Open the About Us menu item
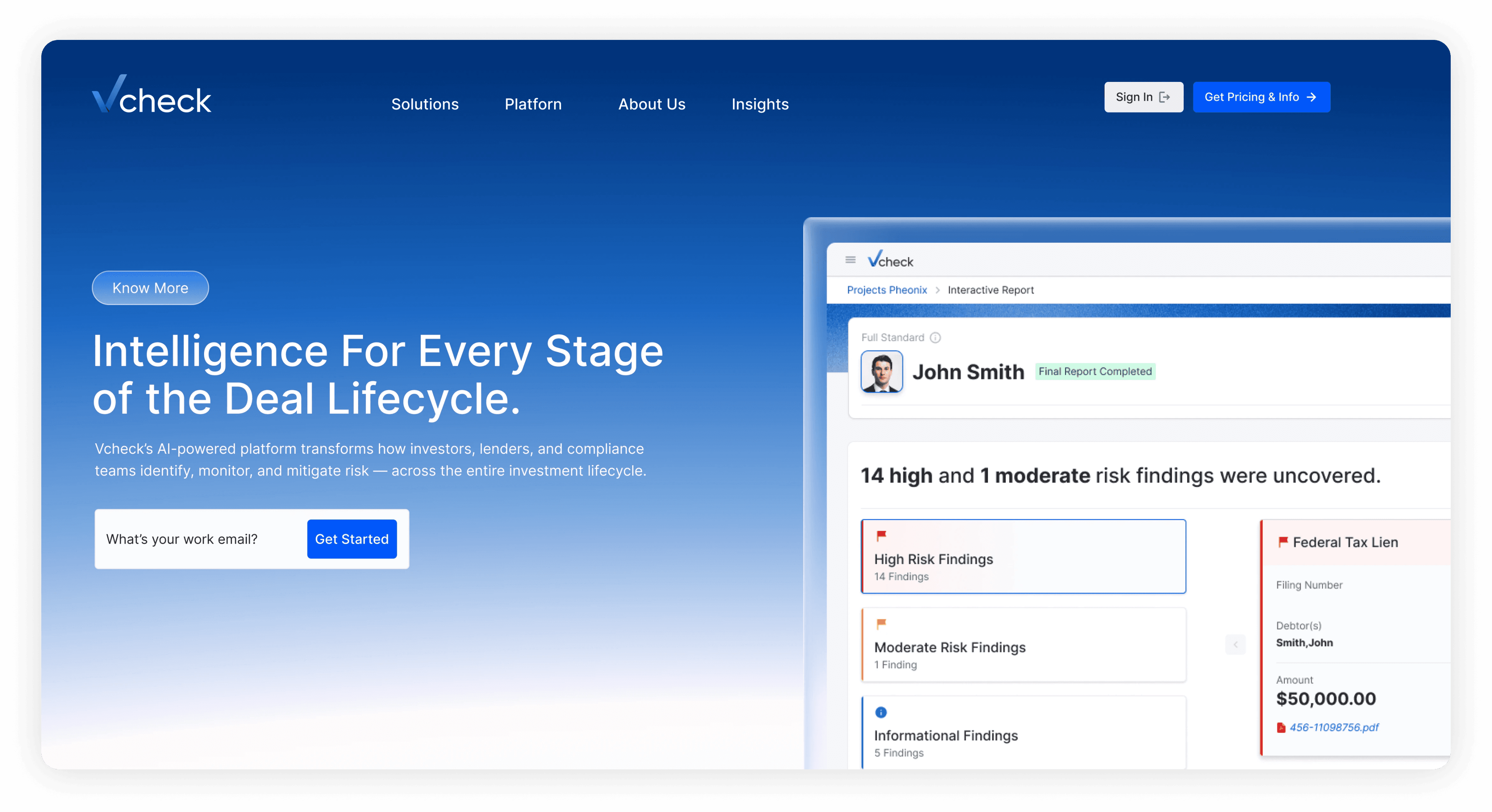The image size is (1492, 812). click(x=652, y=104)
